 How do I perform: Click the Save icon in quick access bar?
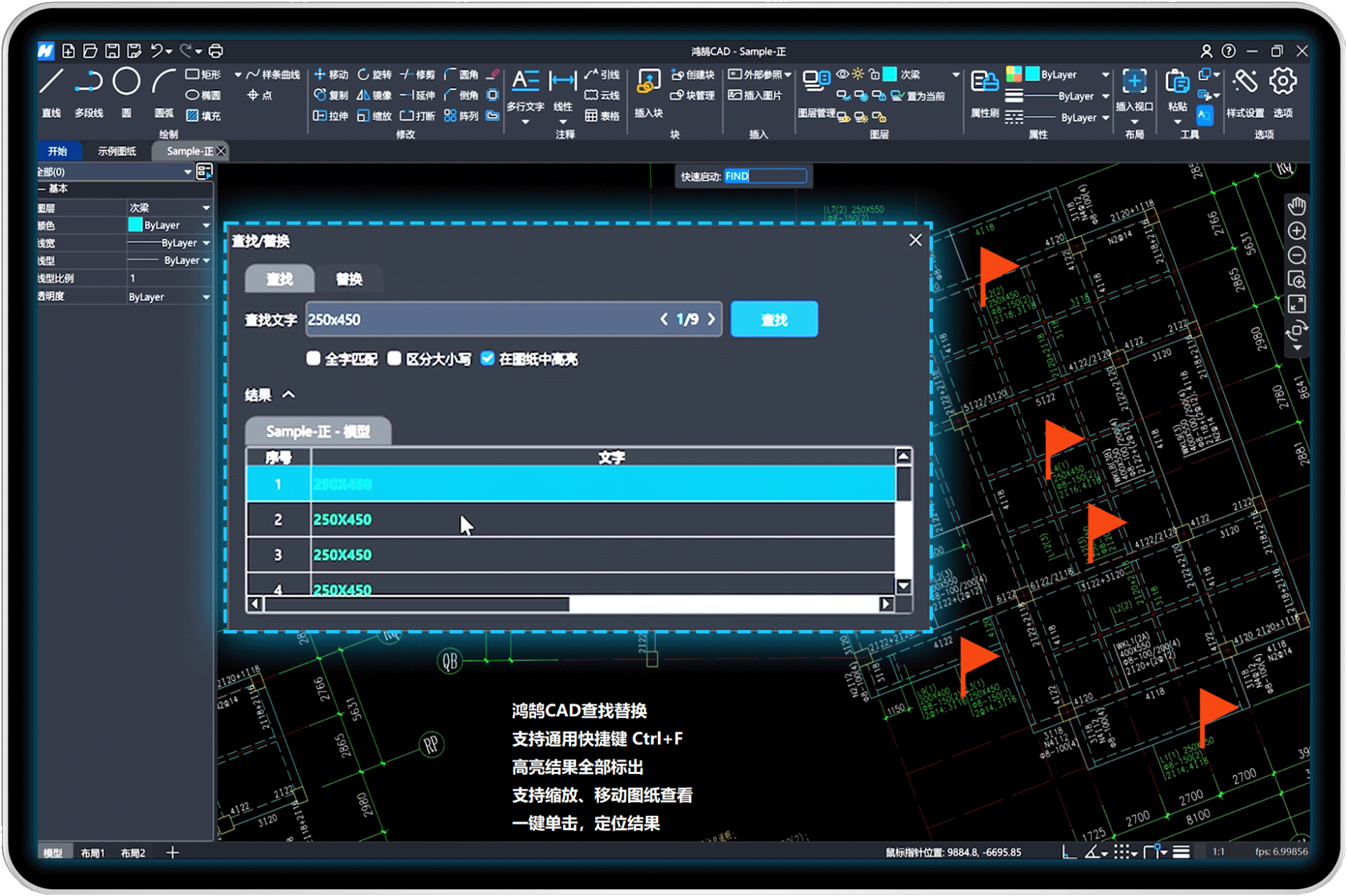pyautogui.click(x=112, y=51)
